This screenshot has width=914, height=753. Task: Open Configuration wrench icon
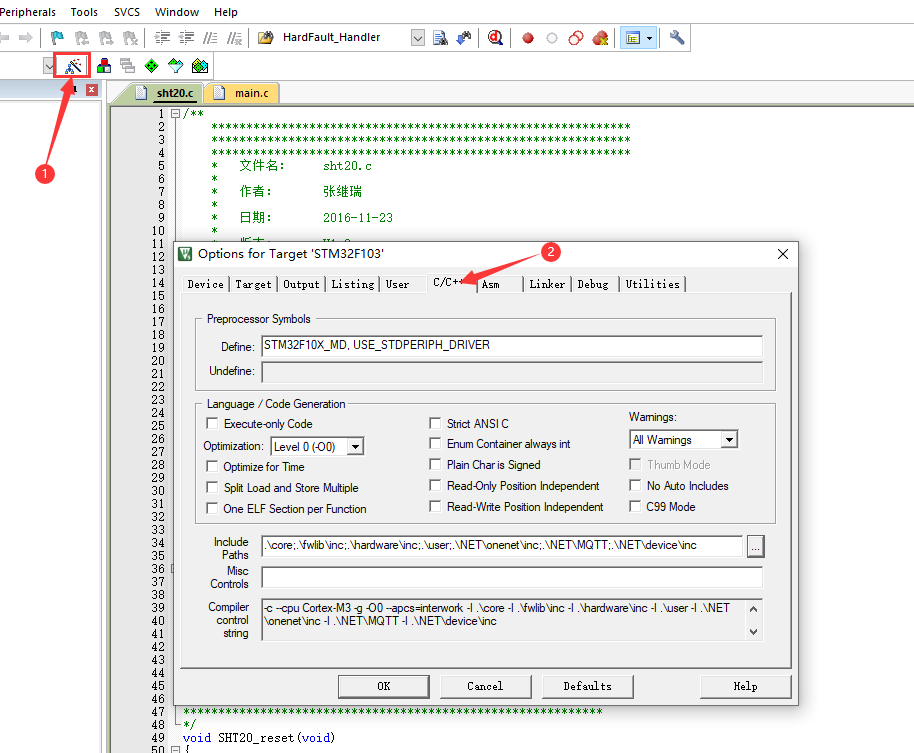[677, 38]
